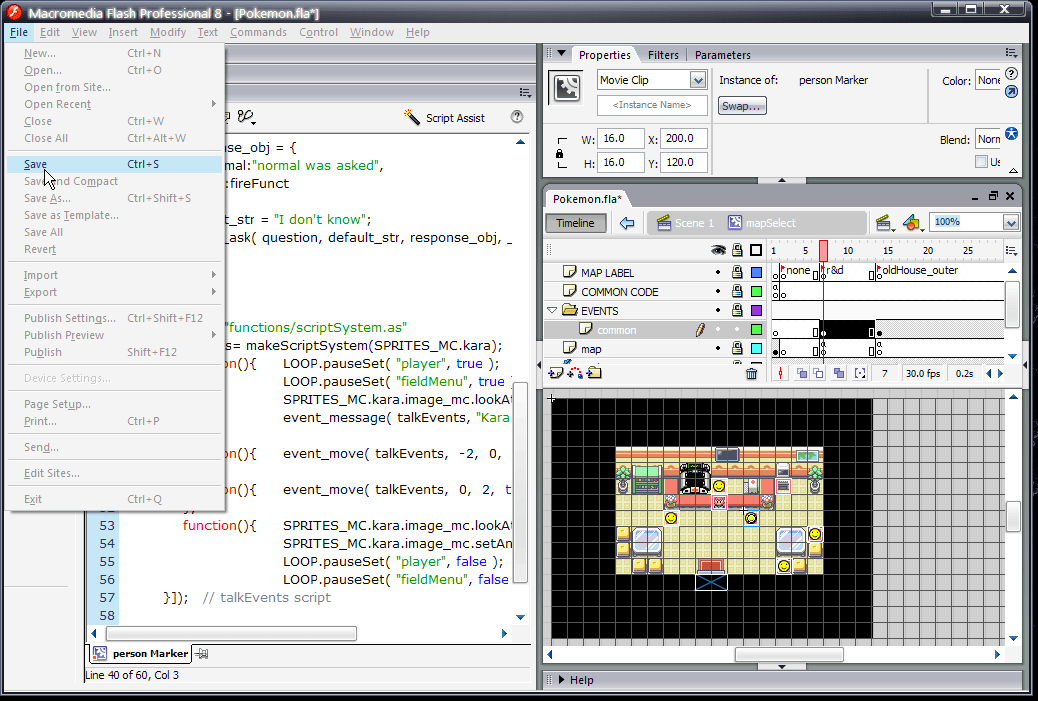Click the Insert Layer icon
Image resolution: width=1038 pixels, height=701 pixels.
click(x=555, y=373)
